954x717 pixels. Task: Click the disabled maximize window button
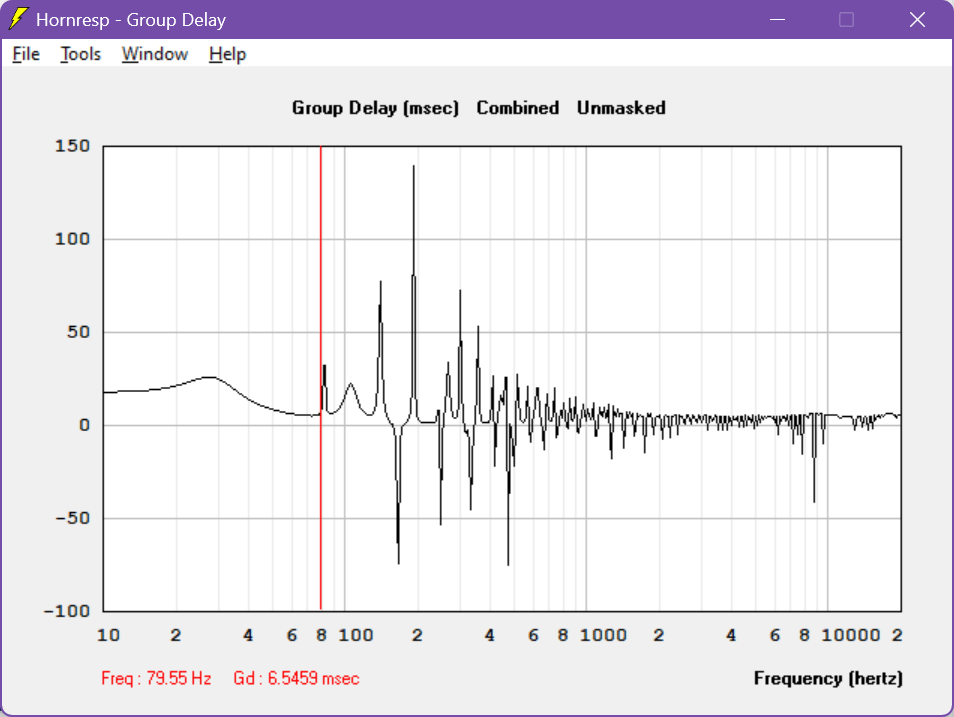coord(846,19)
